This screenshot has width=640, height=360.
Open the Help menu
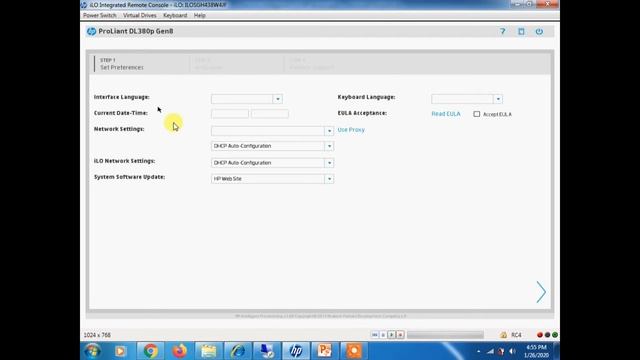200,16
